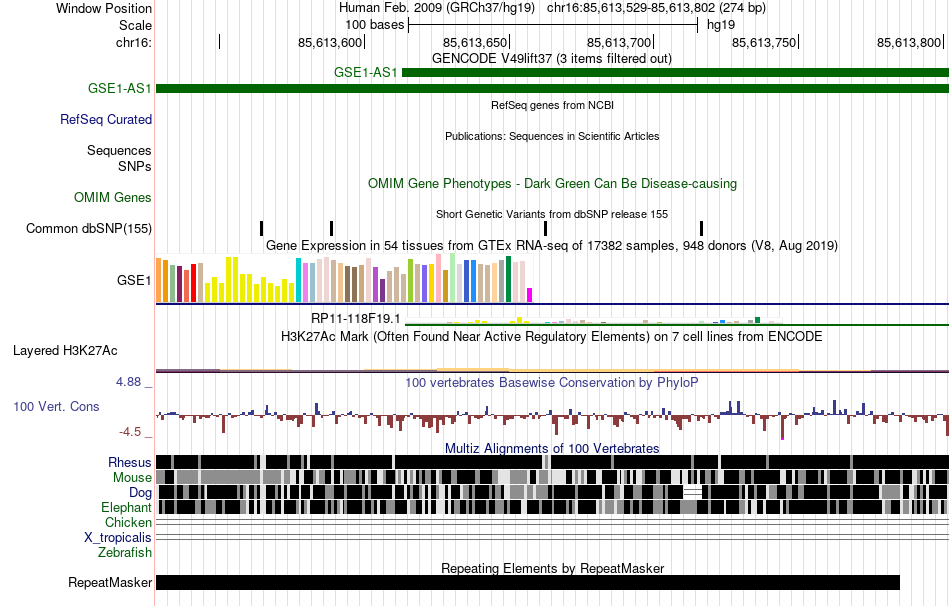This screenshot has height=606, width=950.
Task: Click Multiz Alignments of 100 Vertebrates title
Action: point(552,448)
